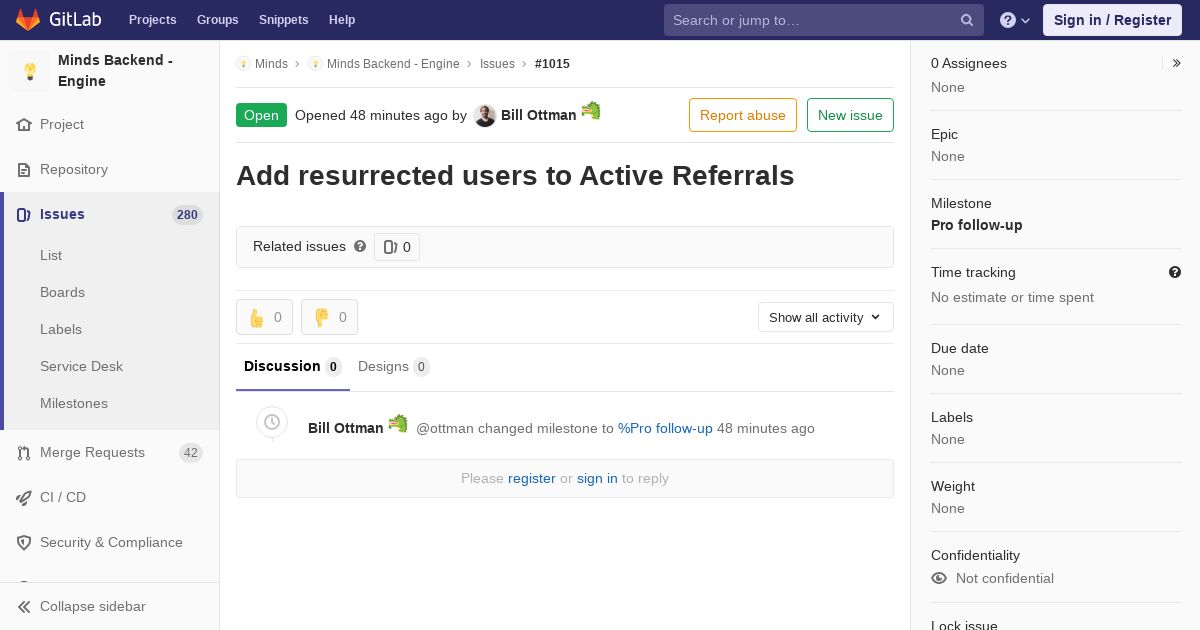Click the New issue button

[850, 115]
